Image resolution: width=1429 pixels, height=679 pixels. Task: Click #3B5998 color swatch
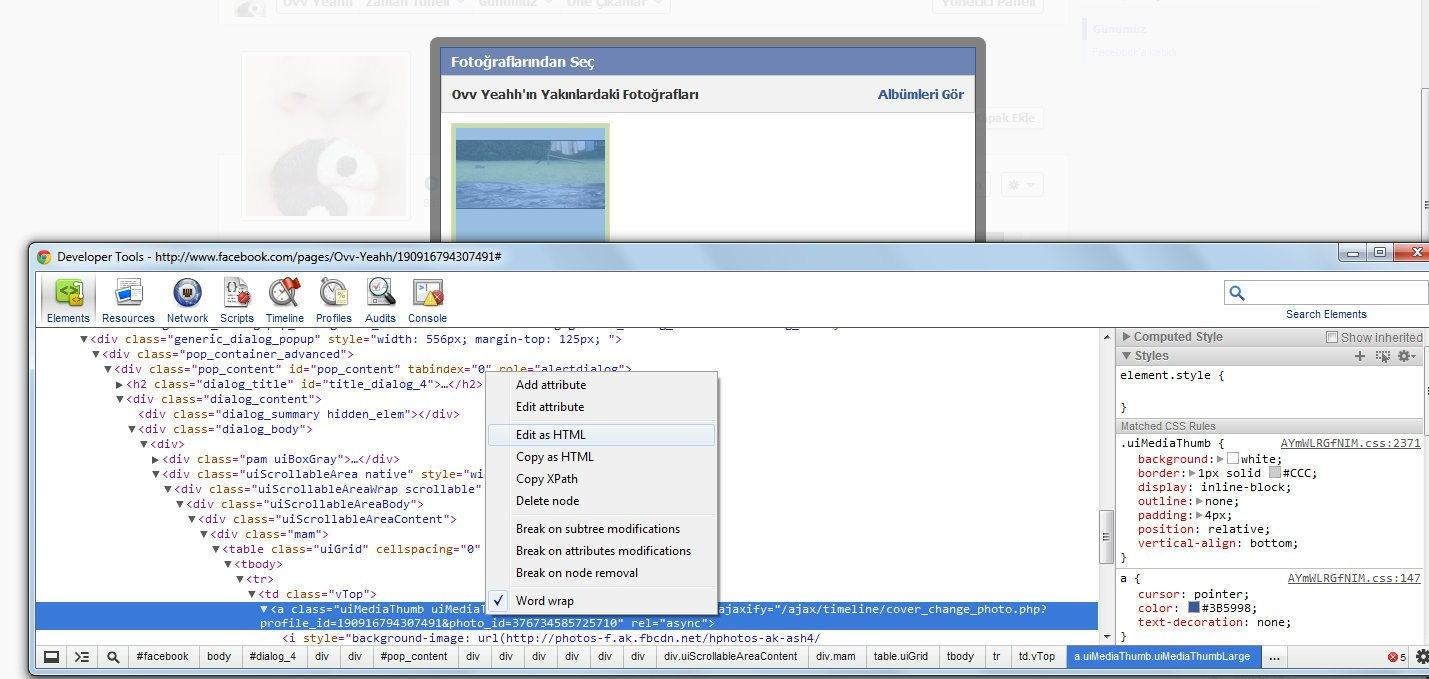tap(1194, 608)
